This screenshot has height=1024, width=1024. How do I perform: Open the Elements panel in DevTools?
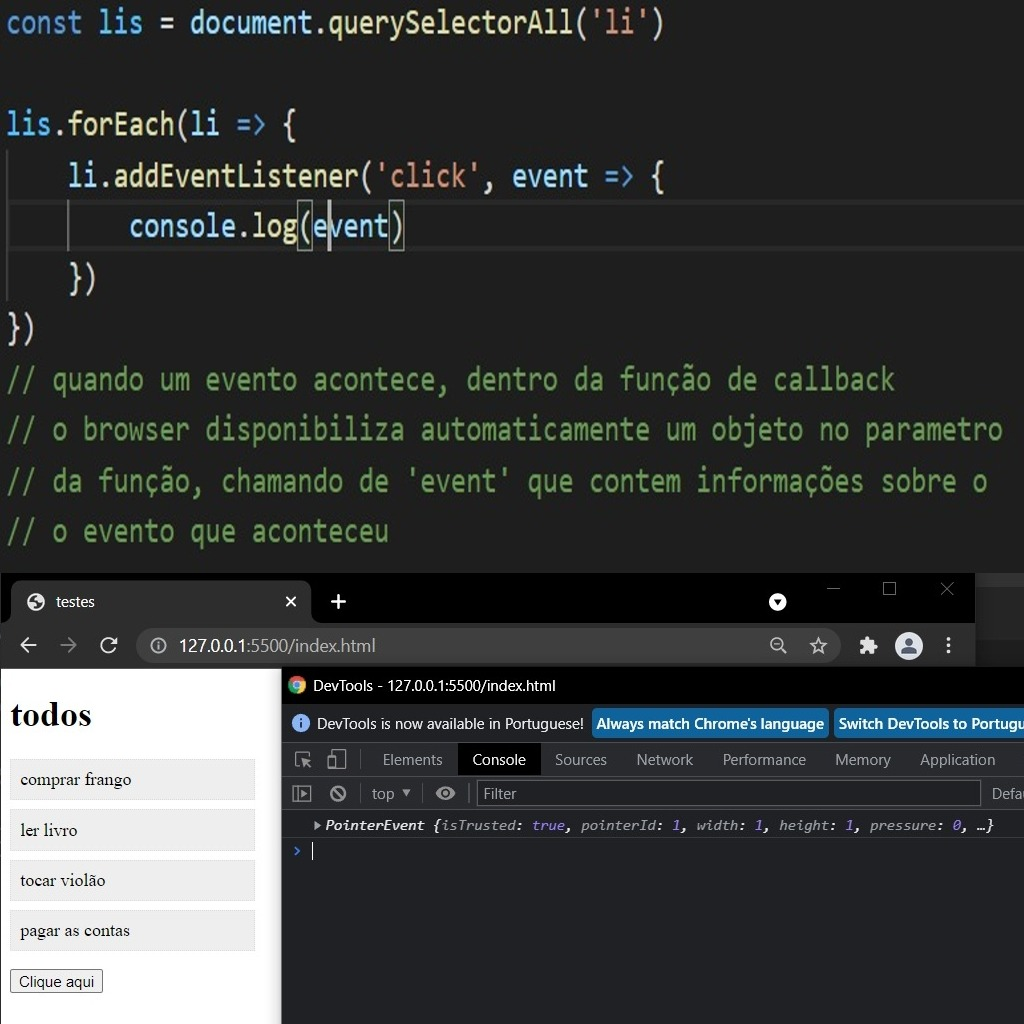(x=412, y=759)
